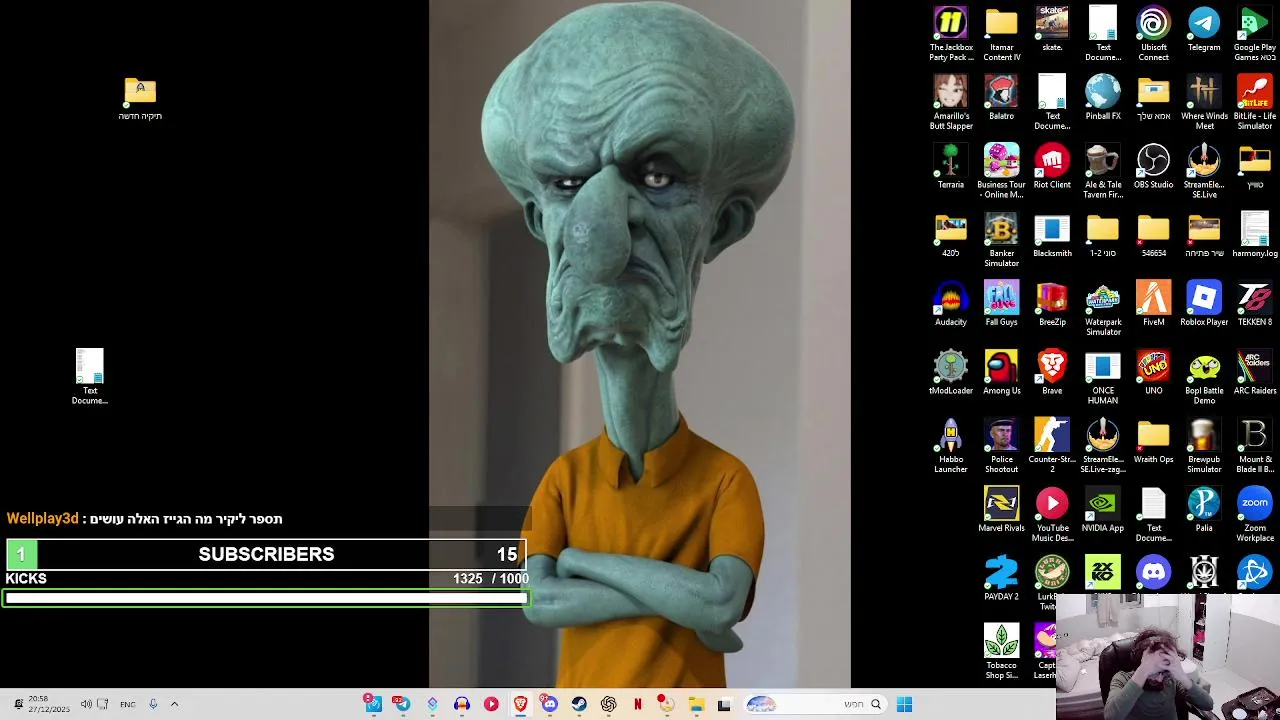1280x720 pixels.
Task: Open the Riot Client shortcut
Action: [1052, 167]
